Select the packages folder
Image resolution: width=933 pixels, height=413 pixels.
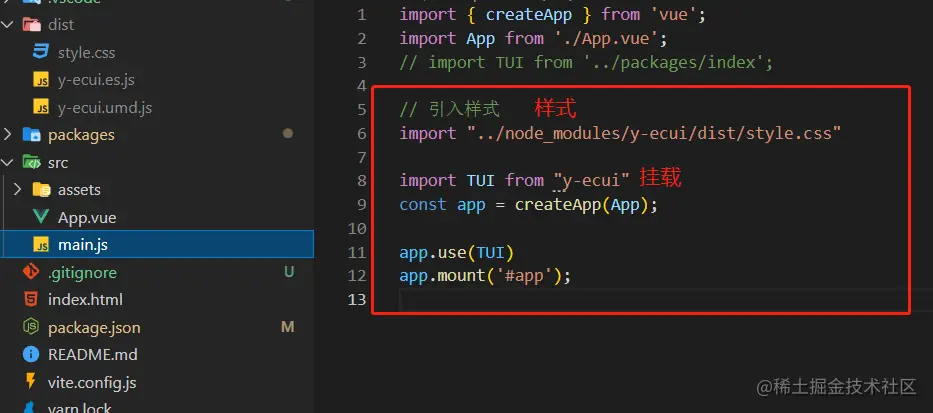point(81,135)
